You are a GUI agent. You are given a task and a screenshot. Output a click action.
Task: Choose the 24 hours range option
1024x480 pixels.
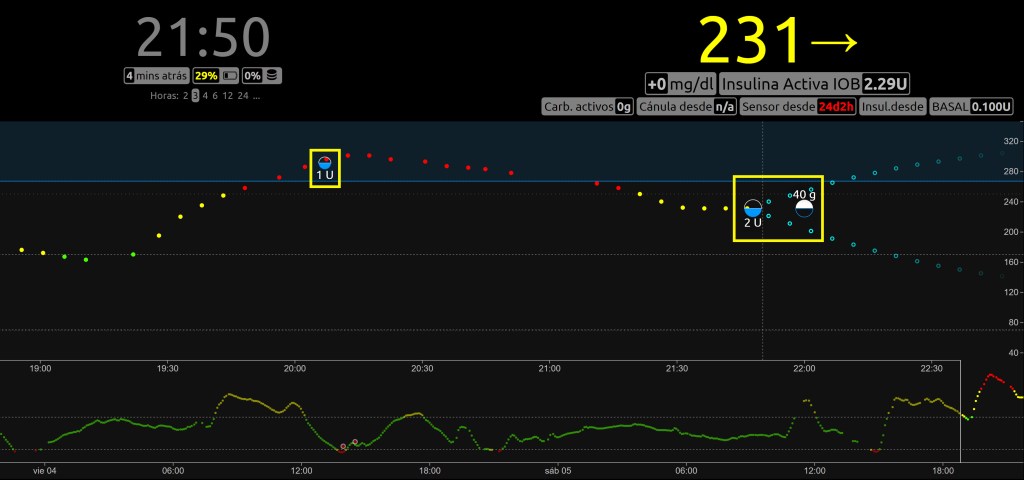coord(243,96)
